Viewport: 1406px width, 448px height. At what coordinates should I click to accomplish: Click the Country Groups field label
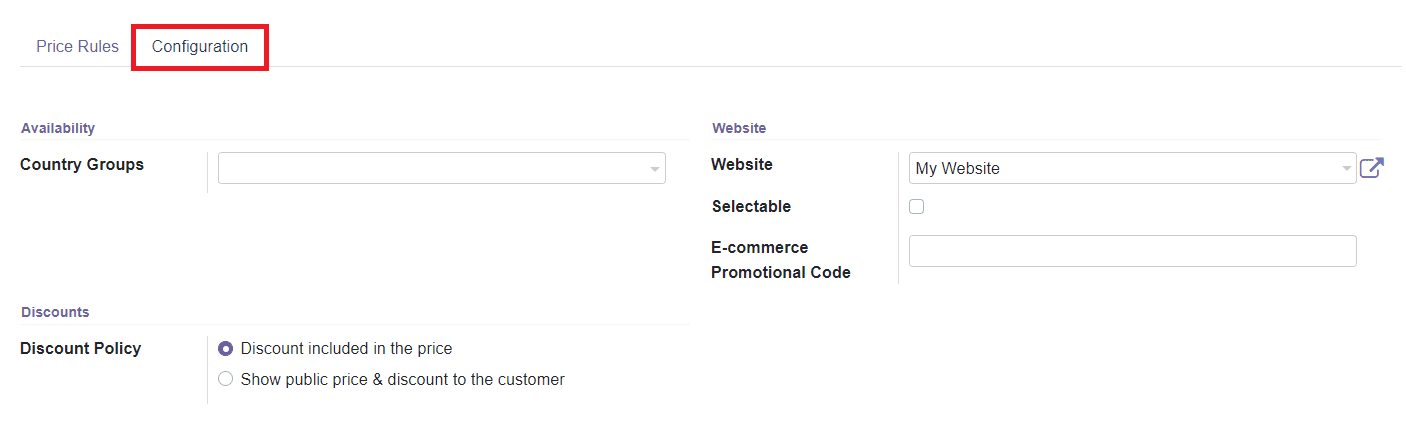coord(82,165)
